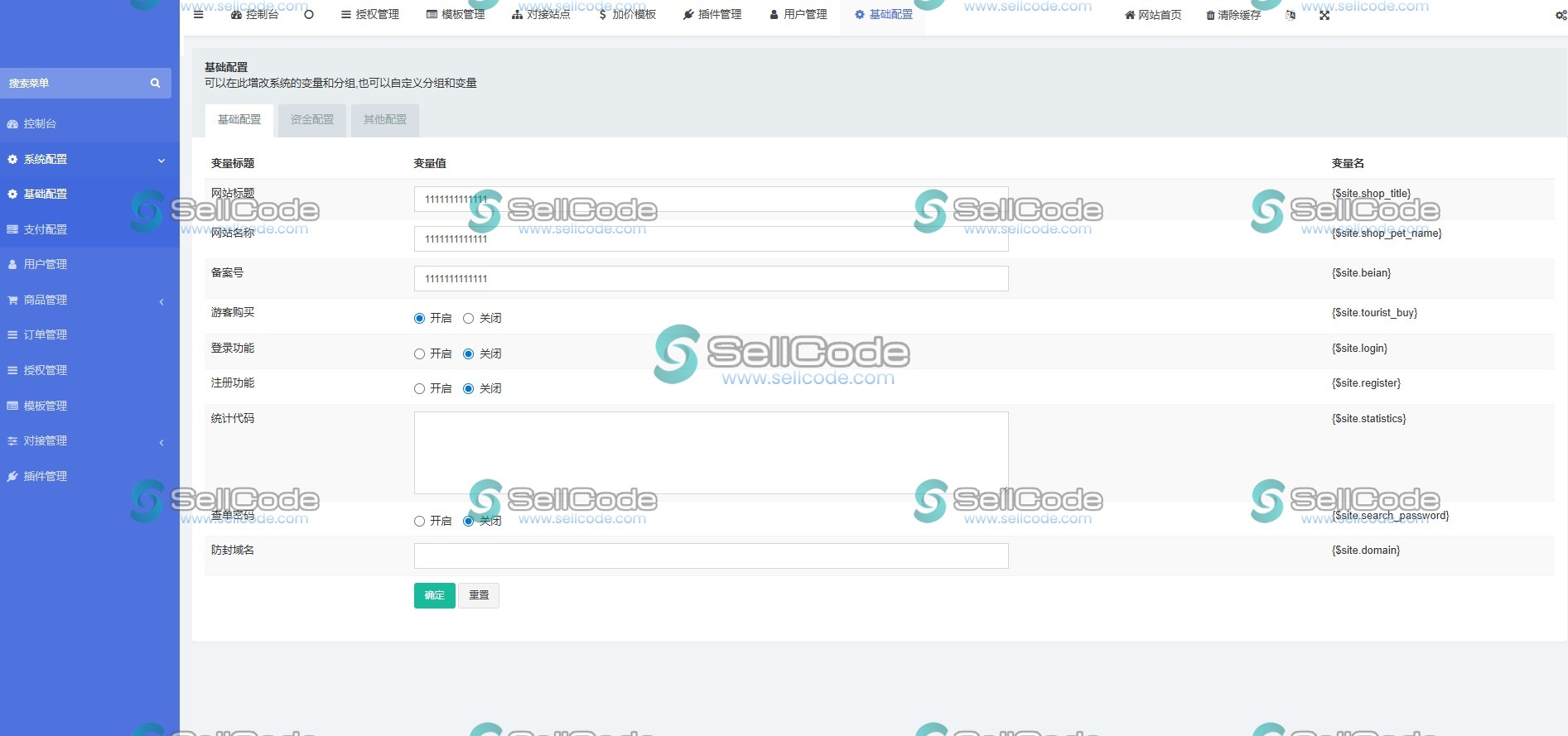Click the 重置 button
Image resolution: width=1568 pixels, height=736 pixels.
(x=479, y=595)
